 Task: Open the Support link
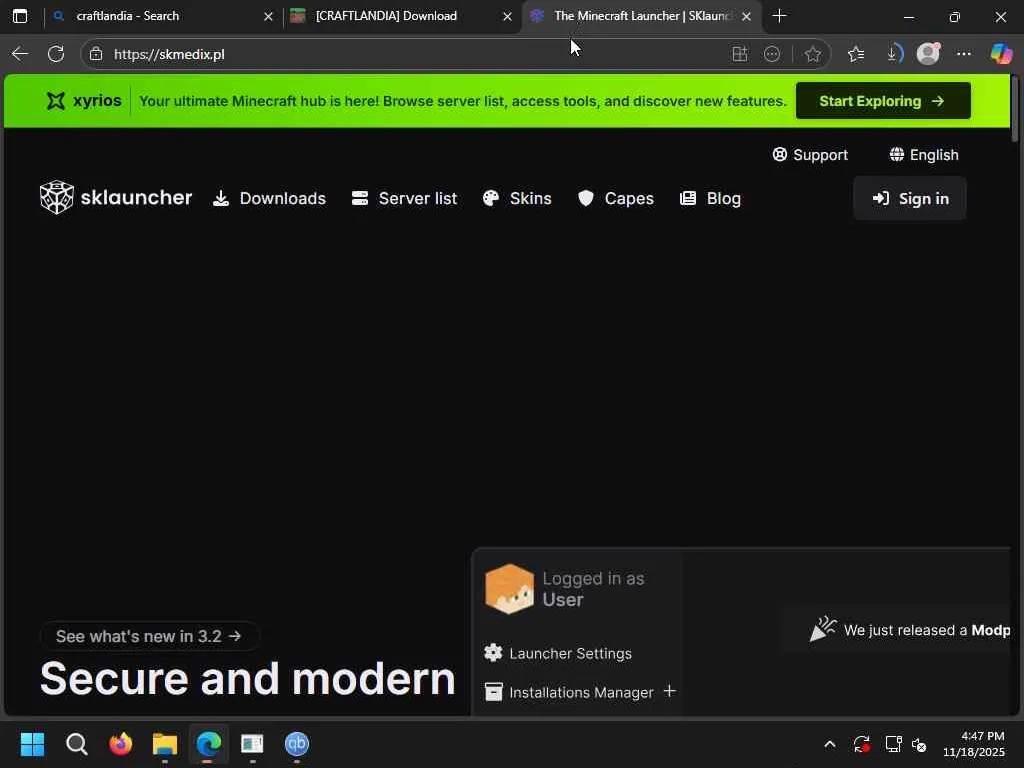810,155
